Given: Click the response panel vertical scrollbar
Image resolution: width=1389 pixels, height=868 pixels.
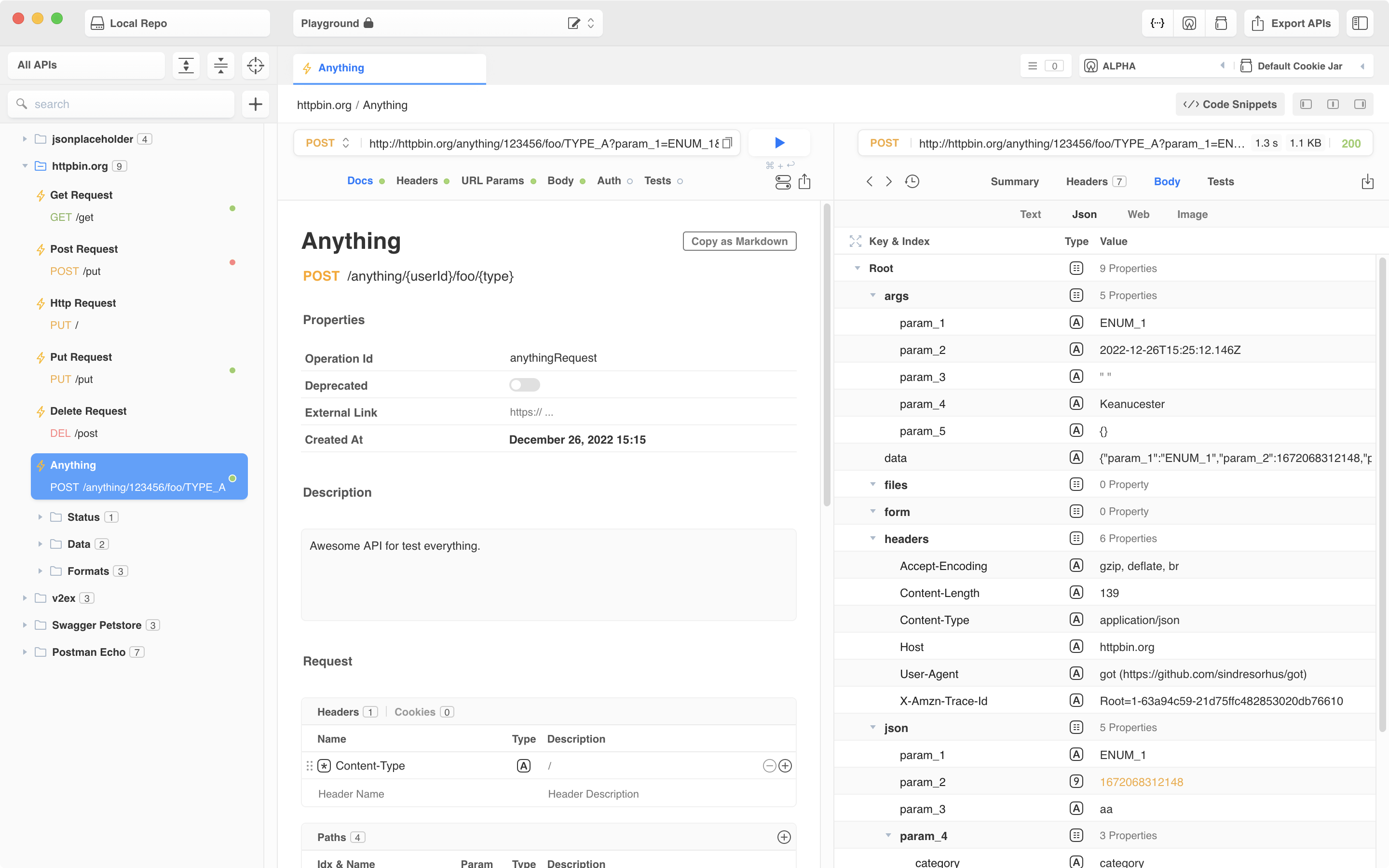Looking at the screenshot, I should [1382, 494].
